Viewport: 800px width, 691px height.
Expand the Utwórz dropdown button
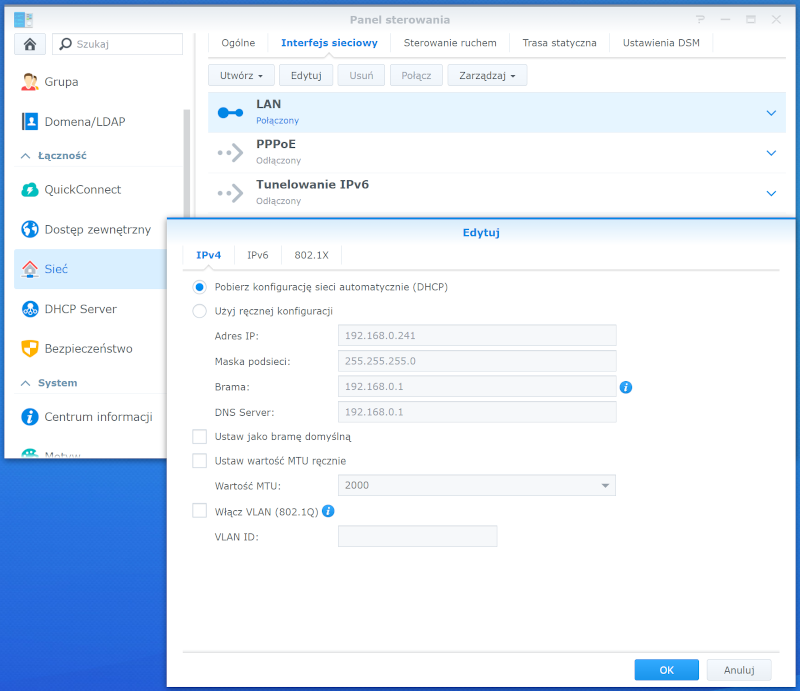click(x=240, y=75)
